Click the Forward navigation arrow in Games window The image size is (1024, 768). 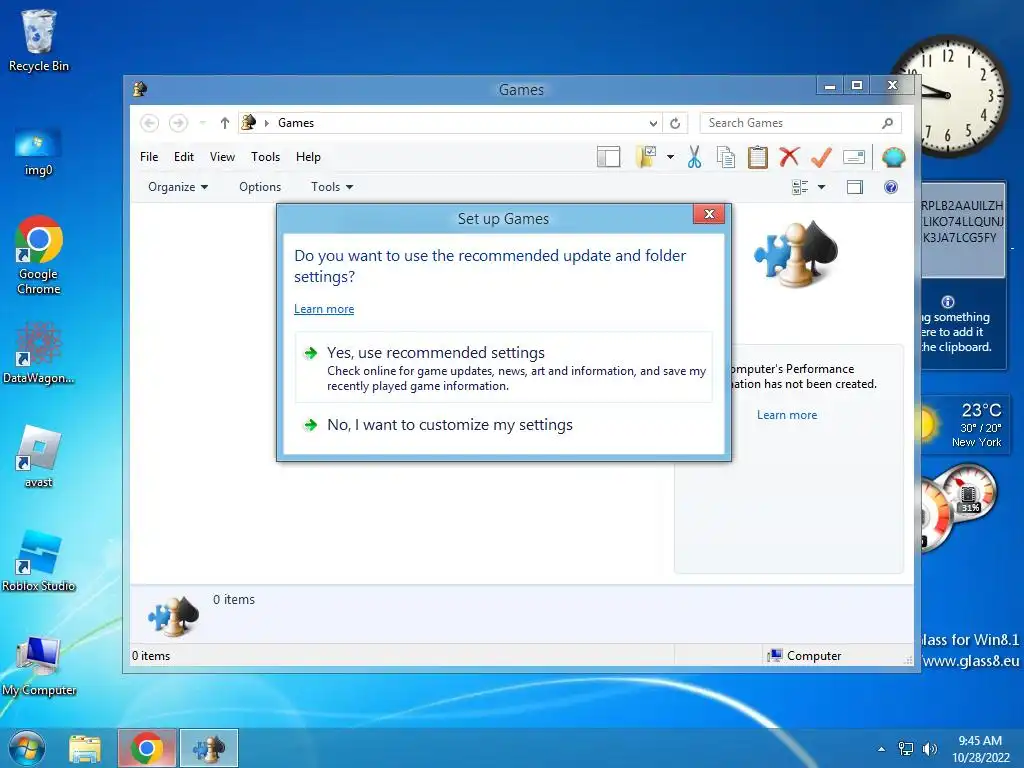point(178,123)
